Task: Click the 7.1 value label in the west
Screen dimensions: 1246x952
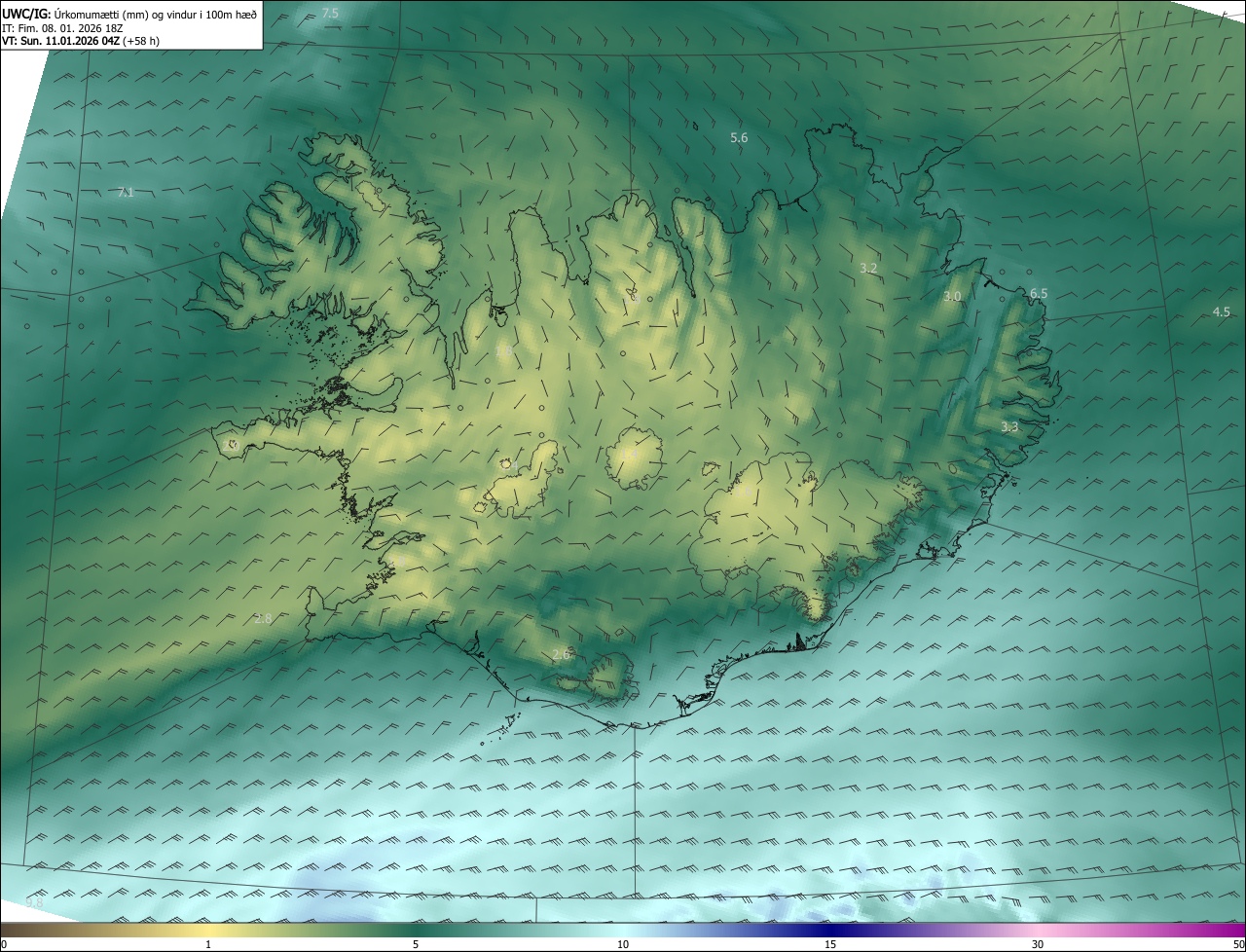Action: (125, 193)
